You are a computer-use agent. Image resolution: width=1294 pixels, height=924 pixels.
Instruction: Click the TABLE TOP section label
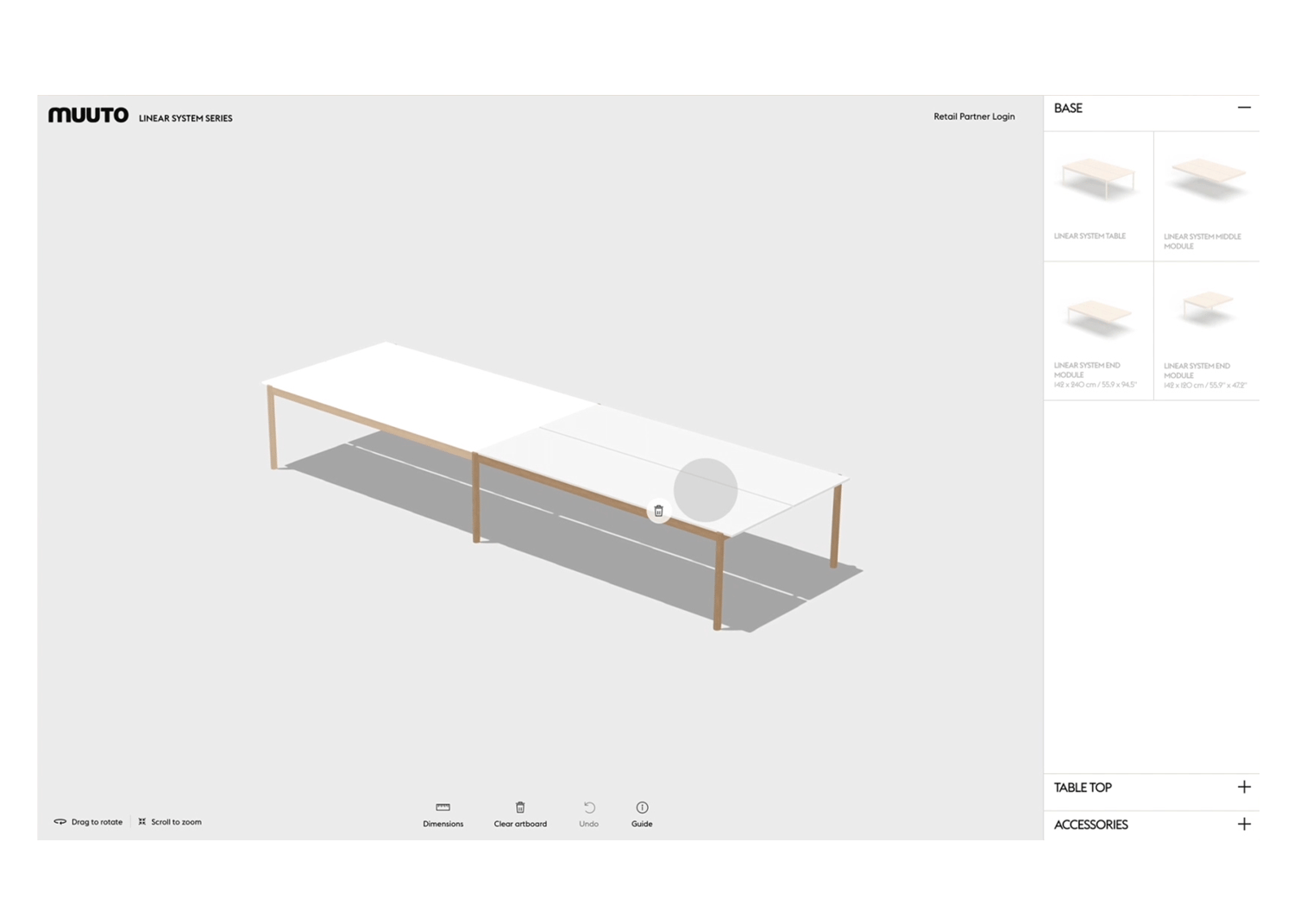tap(1083, 788)
